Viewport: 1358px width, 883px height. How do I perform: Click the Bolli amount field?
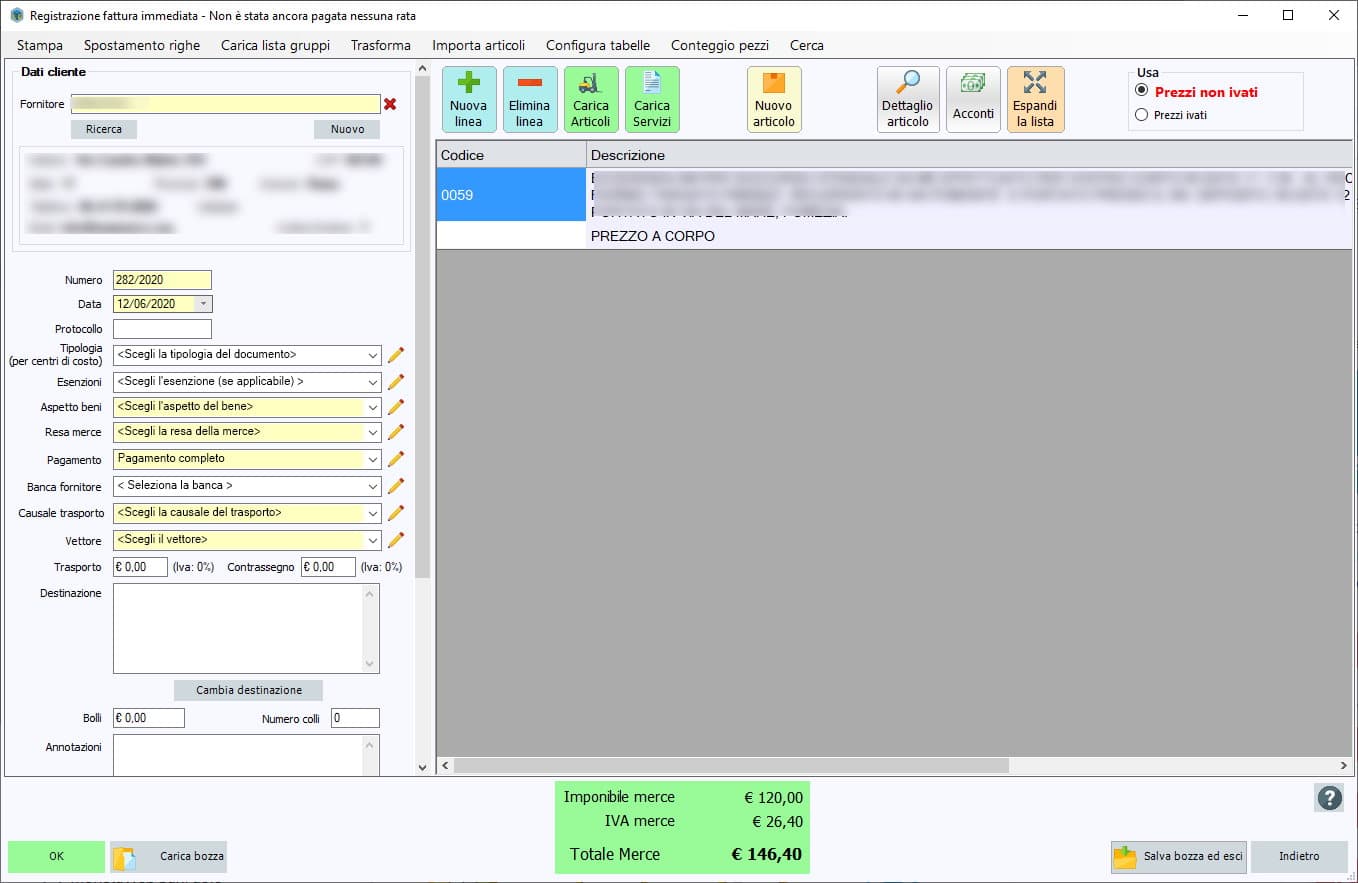point(148,718)
